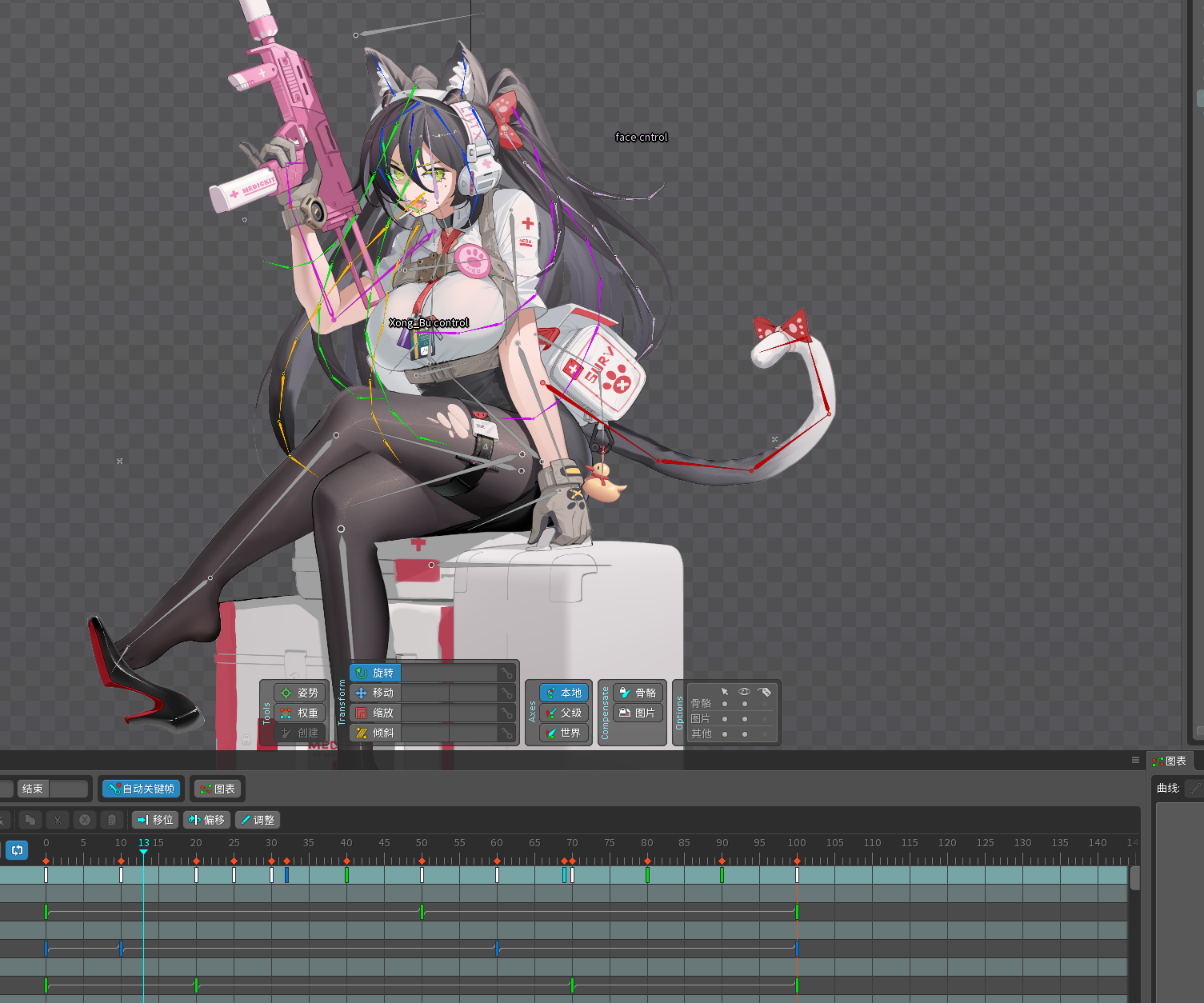Switch to the 图表 (Graph) tab

pyautogui.click(x=1170, y=761)
